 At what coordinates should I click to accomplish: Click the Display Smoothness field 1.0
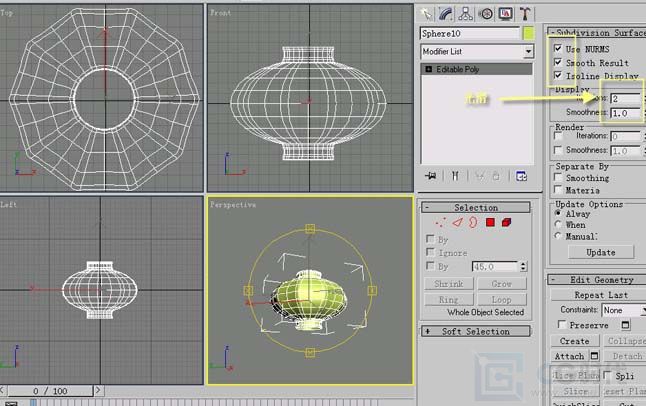point(625,113)
